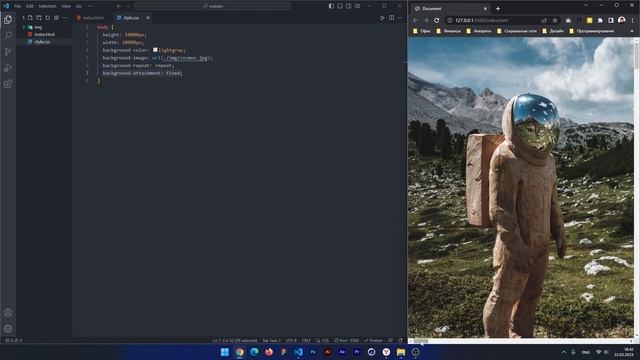This screenshot has width=640, height=360.
Task: Open the File menu
Action: click(18, 6)
